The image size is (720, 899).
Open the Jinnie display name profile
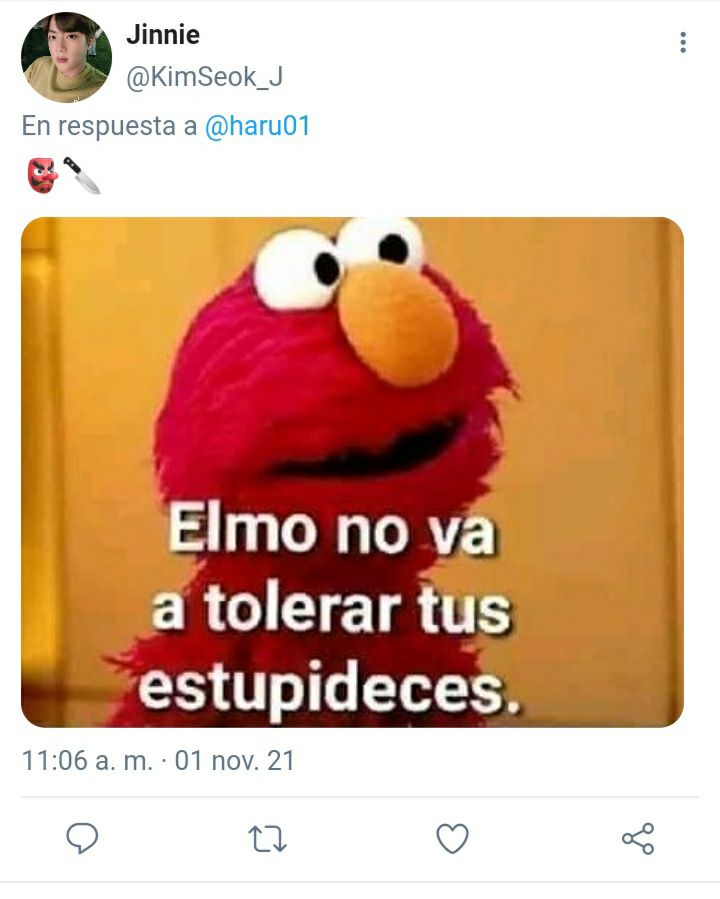tap(163, 35)
